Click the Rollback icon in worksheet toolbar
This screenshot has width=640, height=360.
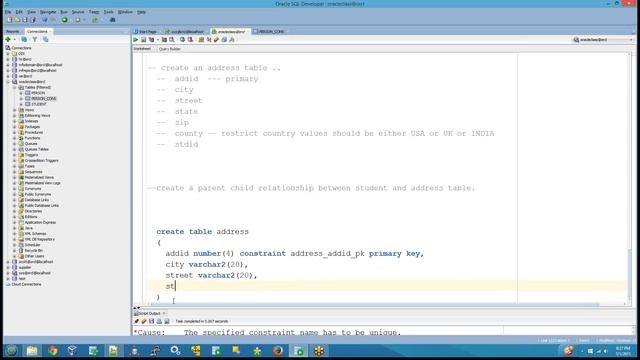[x=190, y=40]
